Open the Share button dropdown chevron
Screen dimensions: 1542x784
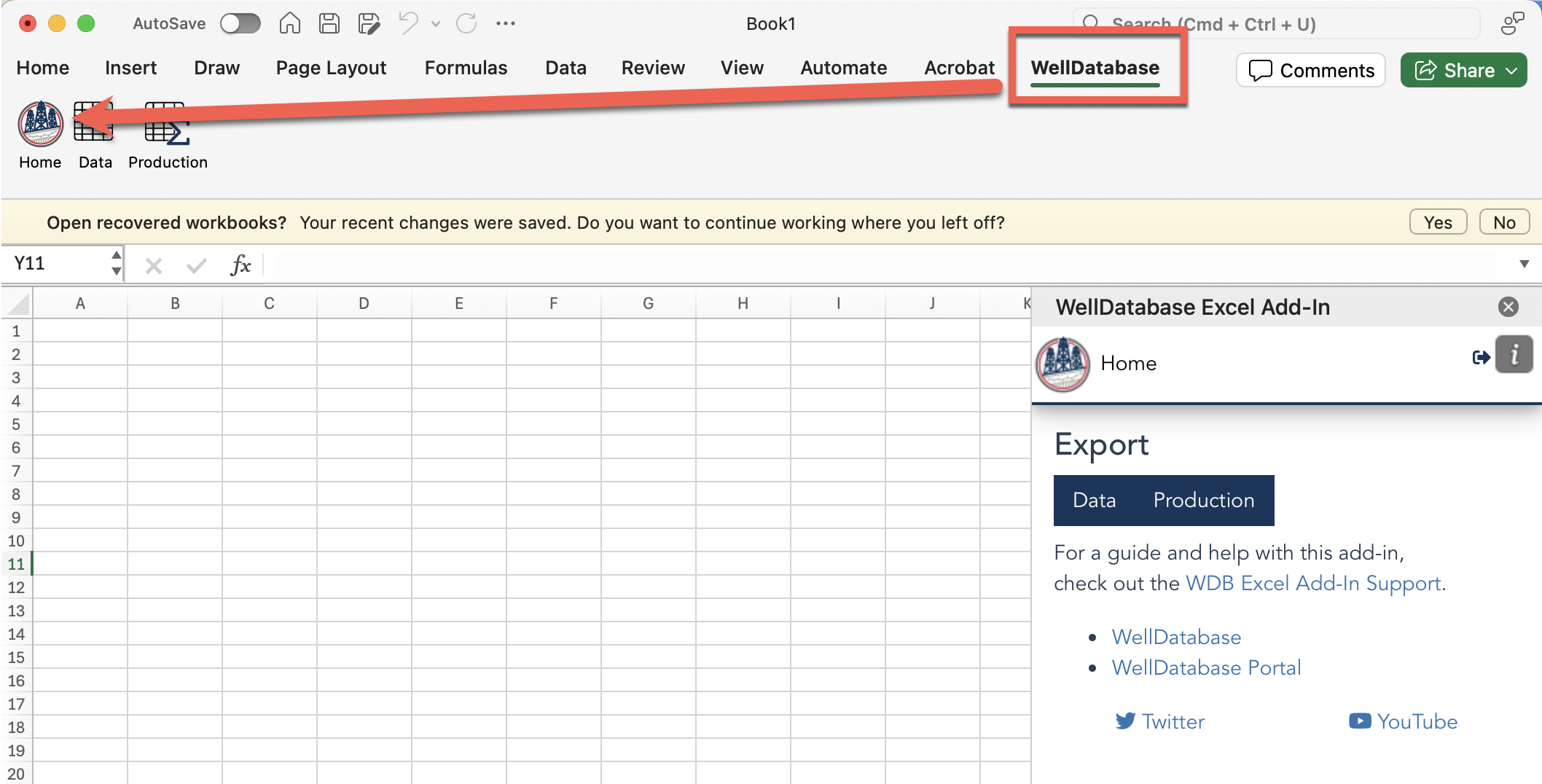click(1511, 71)
